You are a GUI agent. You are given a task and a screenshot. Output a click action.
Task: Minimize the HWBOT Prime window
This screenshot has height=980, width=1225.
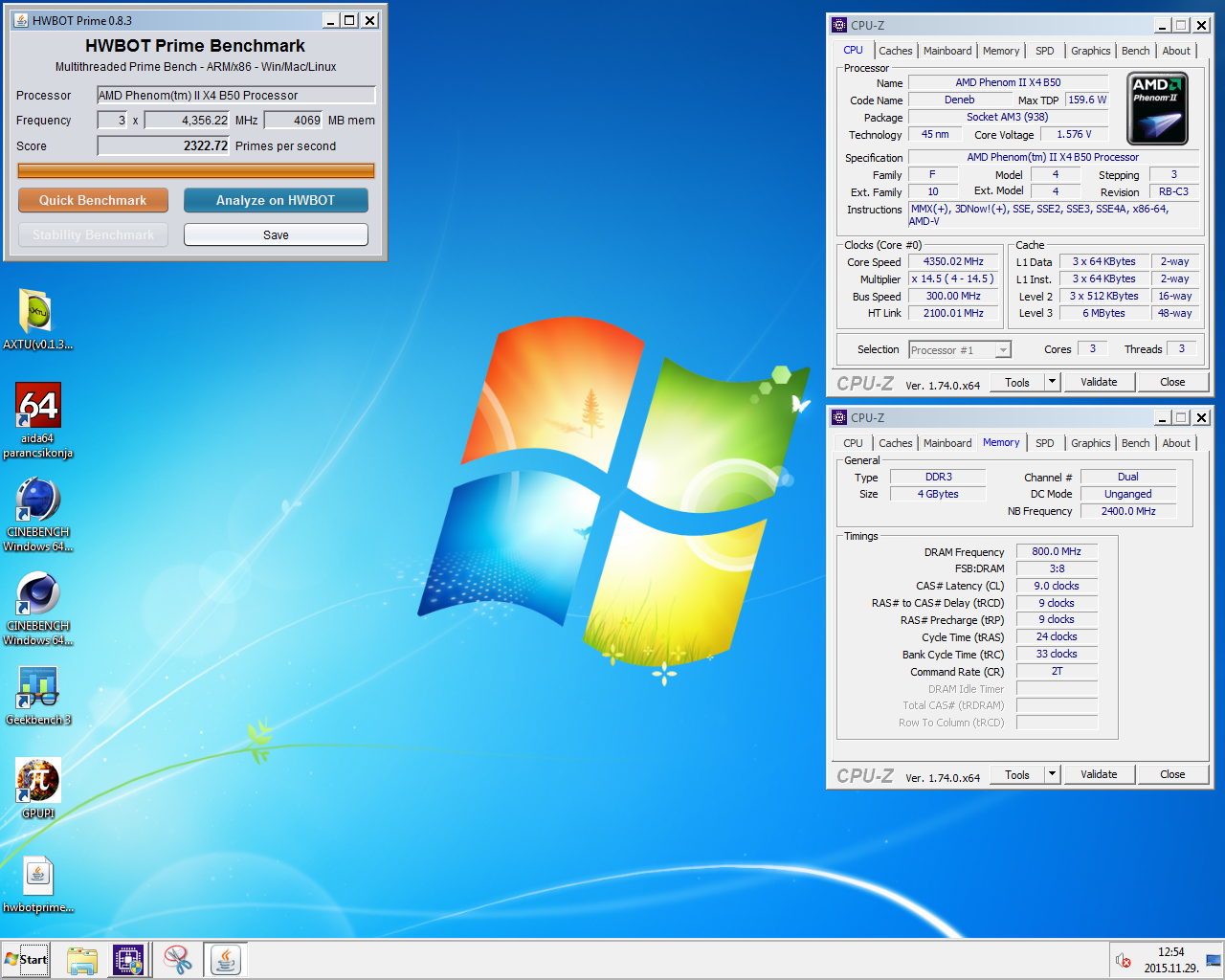tap(330, 20)
